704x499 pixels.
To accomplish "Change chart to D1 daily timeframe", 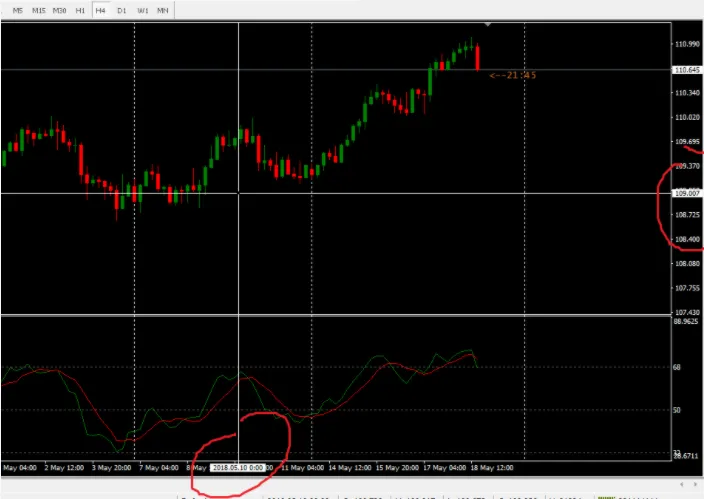I will tap(122, 10).
